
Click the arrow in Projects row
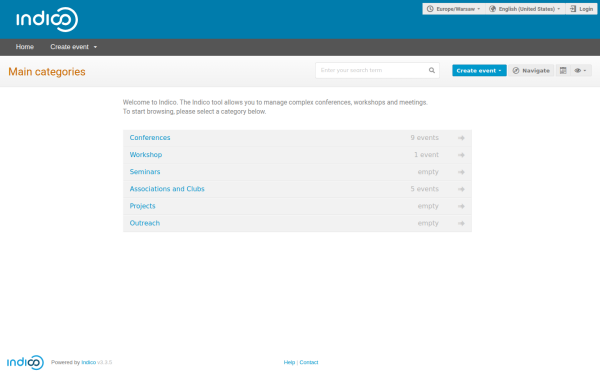pos(461,206)
